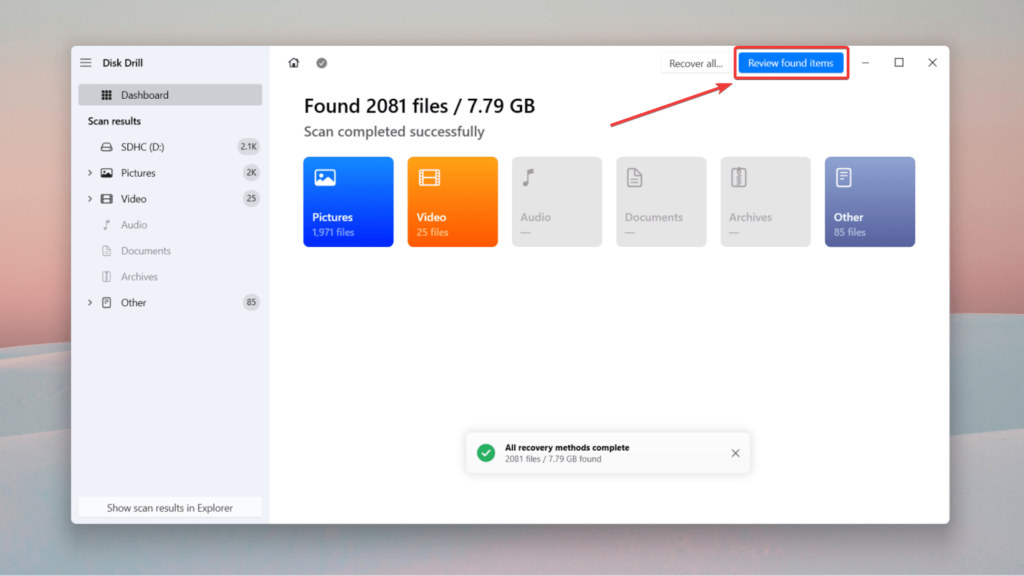Click the Other file icon in sidebar

pos(107,302)
